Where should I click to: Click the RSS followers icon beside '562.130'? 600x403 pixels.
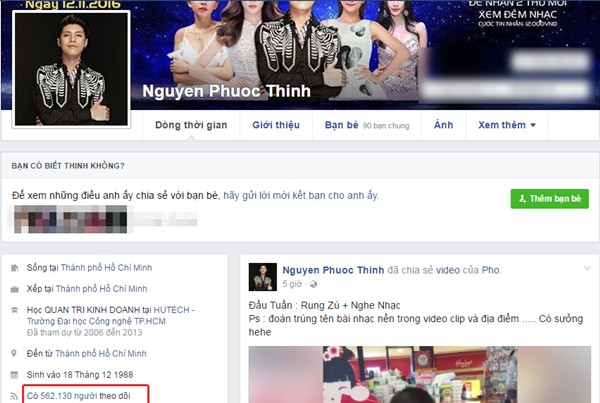pos(14,395)
